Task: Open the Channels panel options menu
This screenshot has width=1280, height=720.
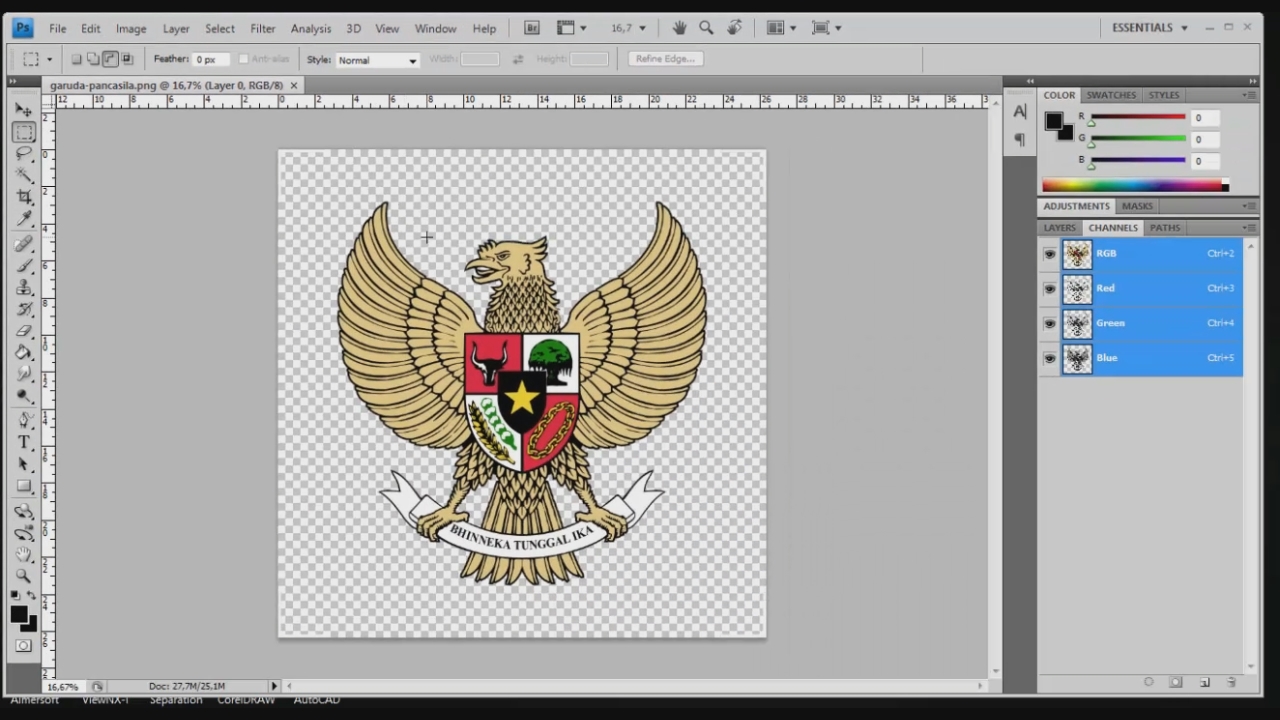Action: (x=1249, y=228)
